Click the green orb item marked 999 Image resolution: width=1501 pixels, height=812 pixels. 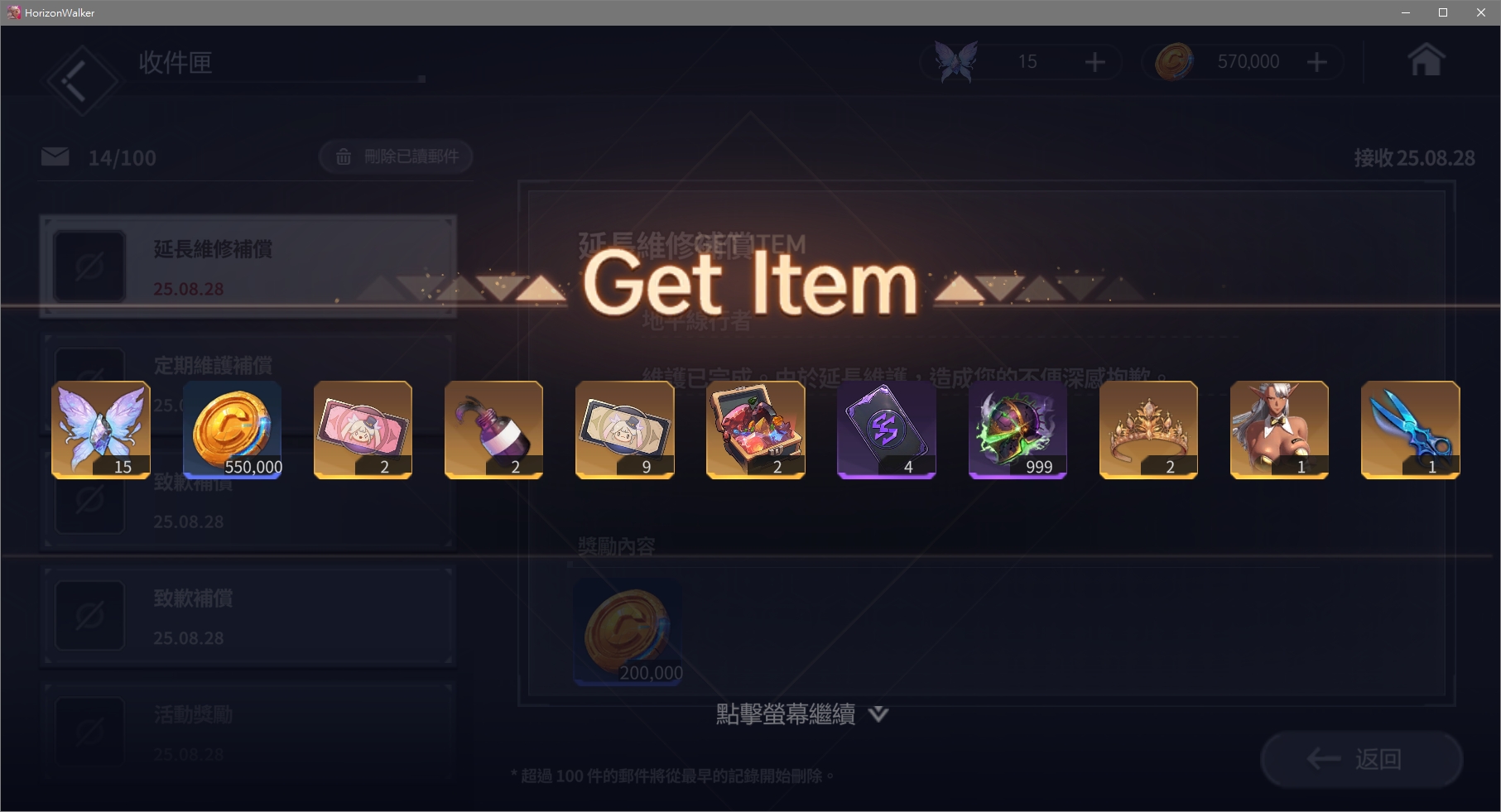click(x=1018, y=430)
